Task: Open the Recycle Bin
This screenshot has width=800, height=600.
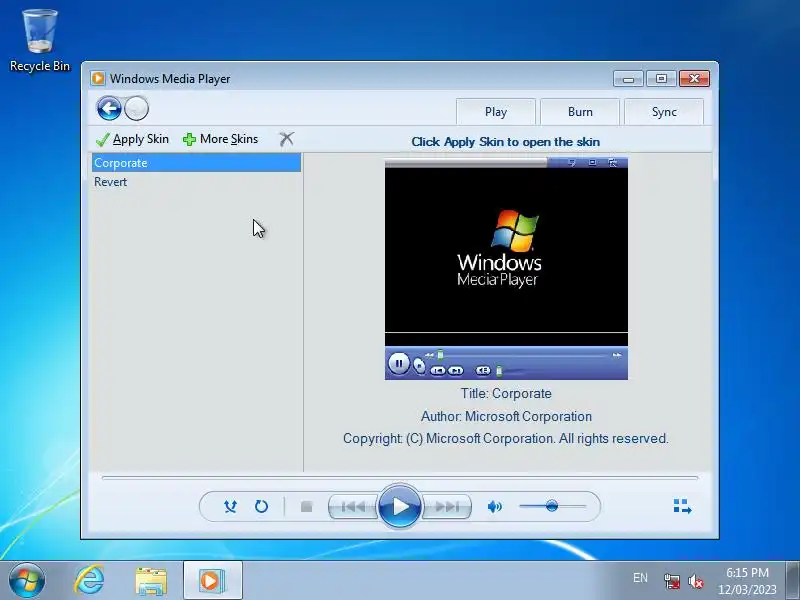Action: pyautogui.click(x=40, y=41)
